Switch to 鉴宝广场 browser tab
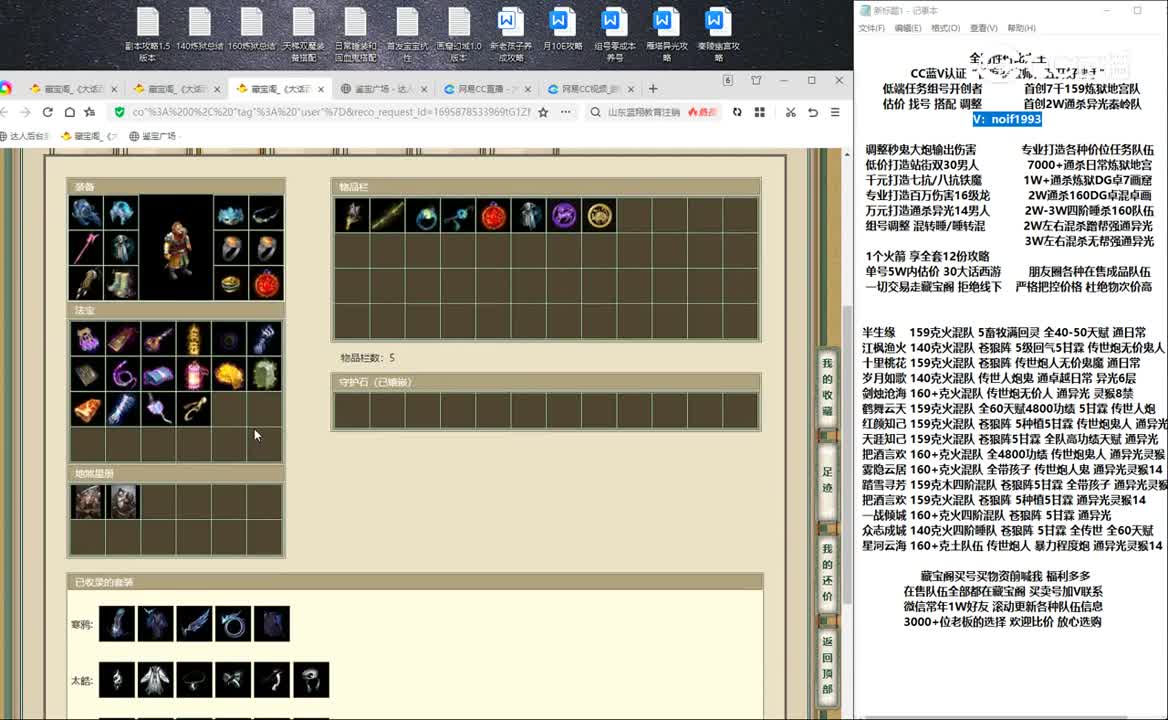Image resolution: width=1168 pixels, height=720 pixels. pos(383,89)
